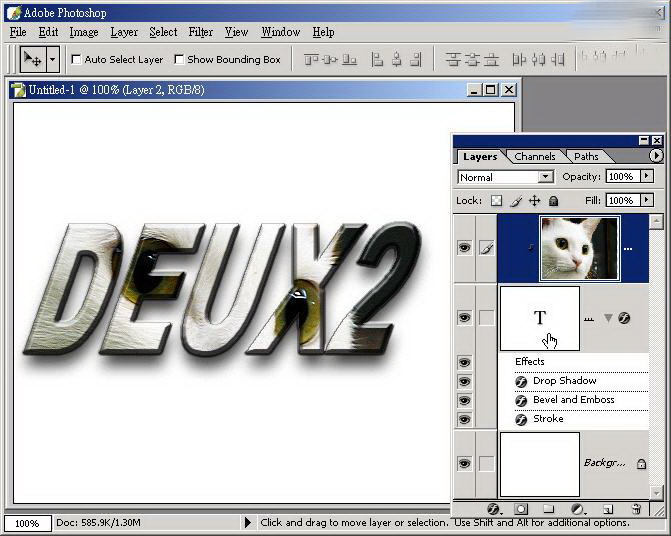
Task: Click the Opacity 100% input field
Action: (623, 176)
